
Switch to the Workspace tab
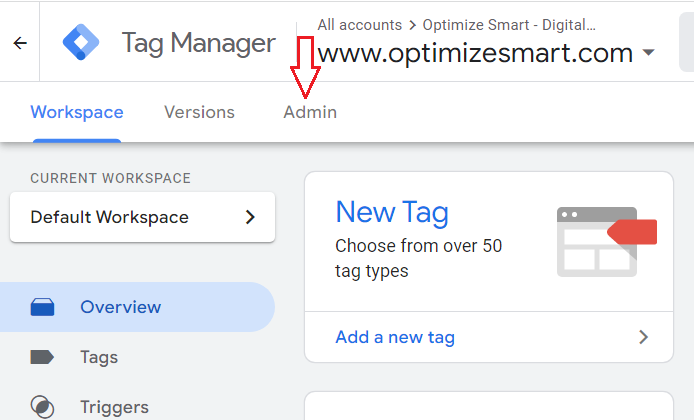(77, 112)
